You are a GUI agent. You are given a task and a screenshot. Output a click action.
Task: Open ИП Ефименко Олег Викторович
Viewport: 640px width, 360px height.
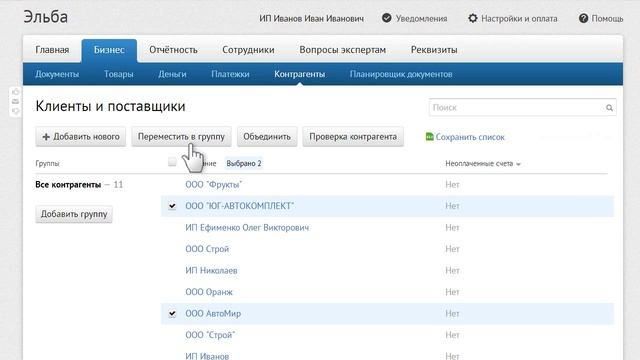247,228
